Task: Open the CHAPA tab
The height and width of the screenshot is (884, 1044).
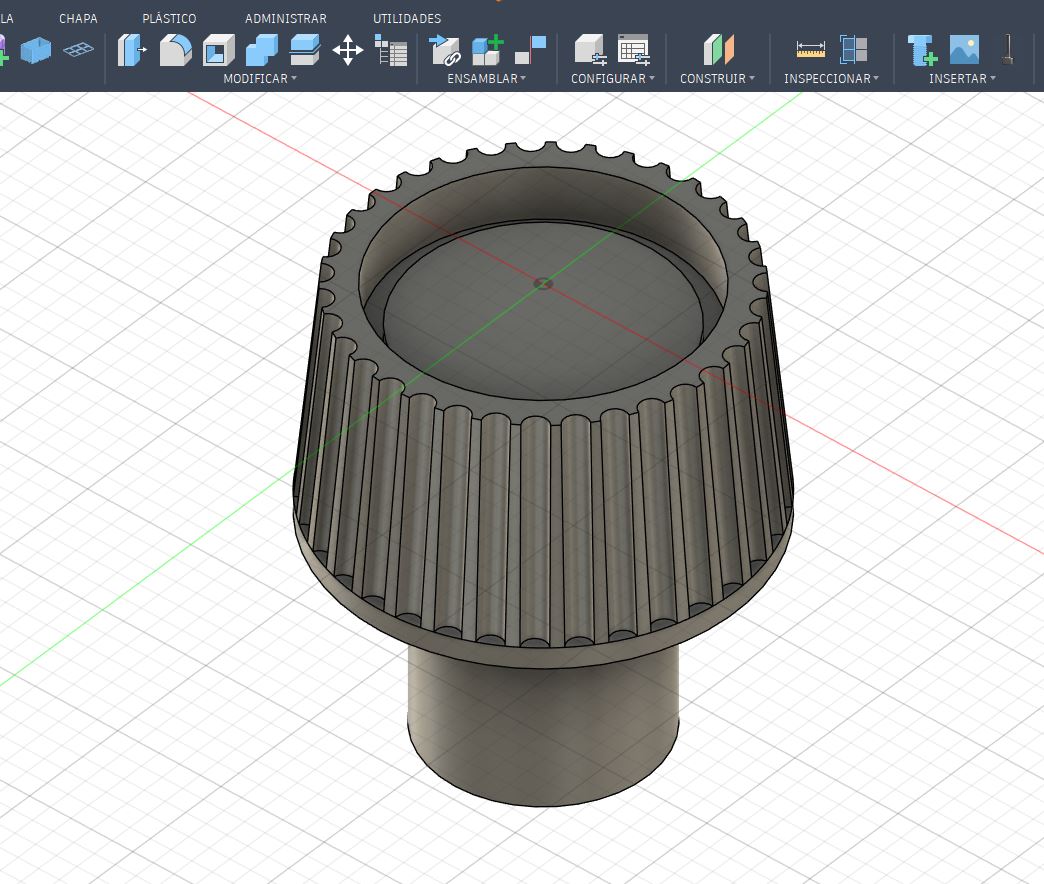Action: click(78, 19)
